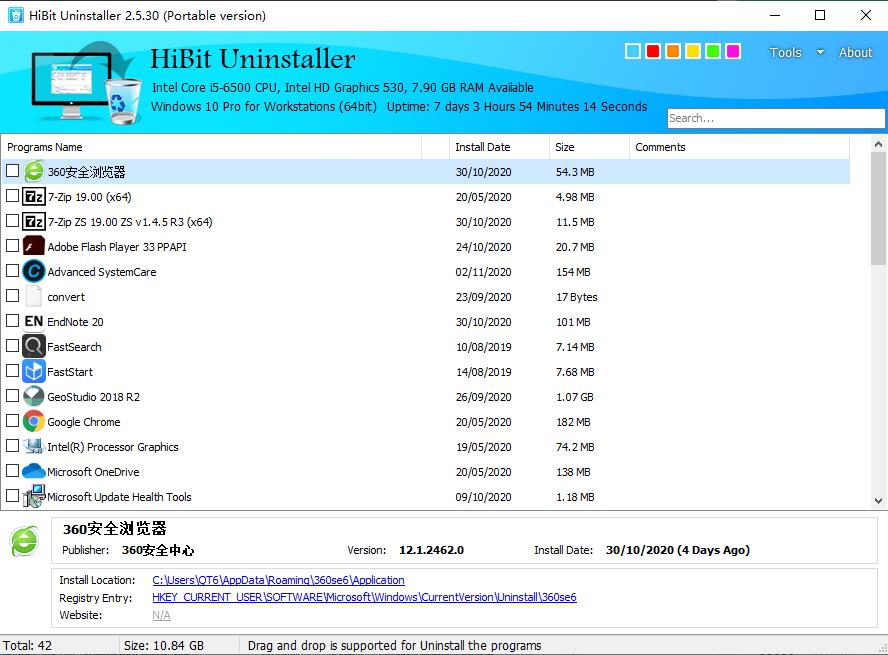This screenshot has width=888, height=655.
Task: Sort list by Size column header
Action: [x=589, y=147]
